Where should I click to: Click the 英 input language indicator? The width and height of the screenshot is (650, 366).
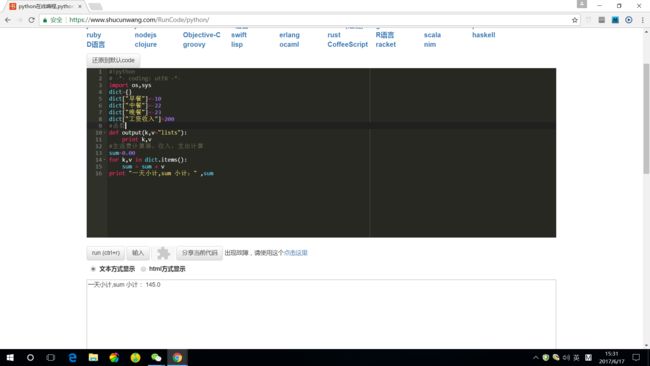pyautogui.click(x=577, y=357)
